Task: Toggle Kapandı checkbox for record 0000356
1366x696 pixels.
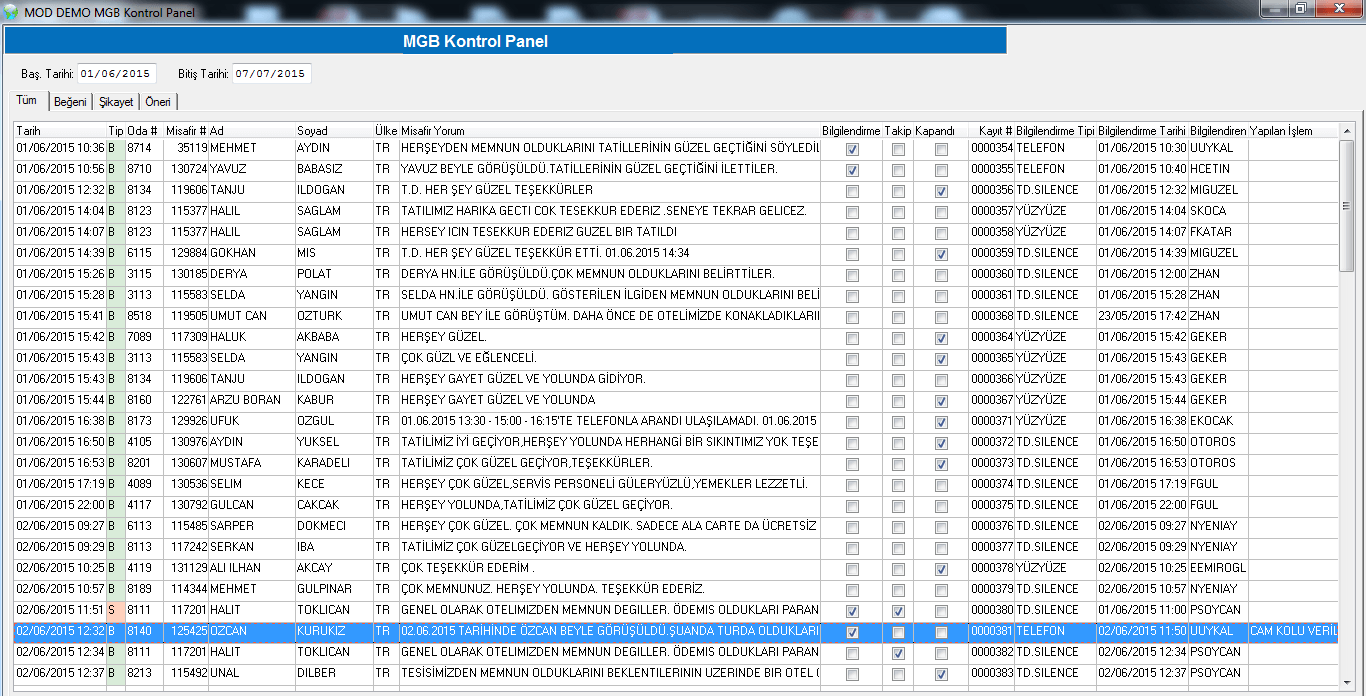Action: [x=941, y=191]
